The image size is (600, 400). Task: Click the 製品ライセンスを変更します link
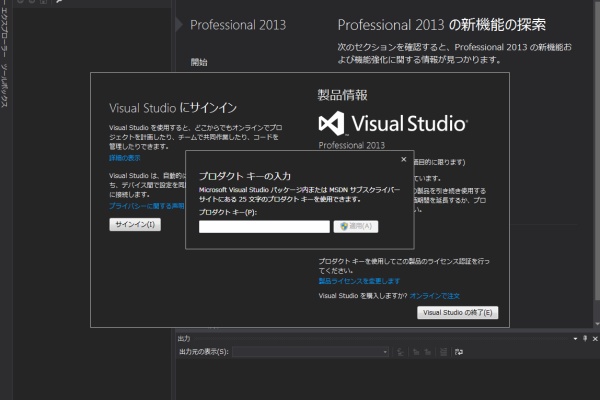click(x=359, y=281)
